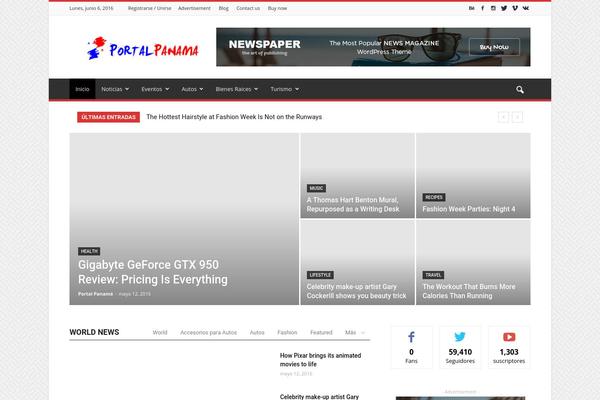The height and width of the screenshot is (400, 600).
Task: Click the YouTube suscriptores counter icon
Action: 509,337
